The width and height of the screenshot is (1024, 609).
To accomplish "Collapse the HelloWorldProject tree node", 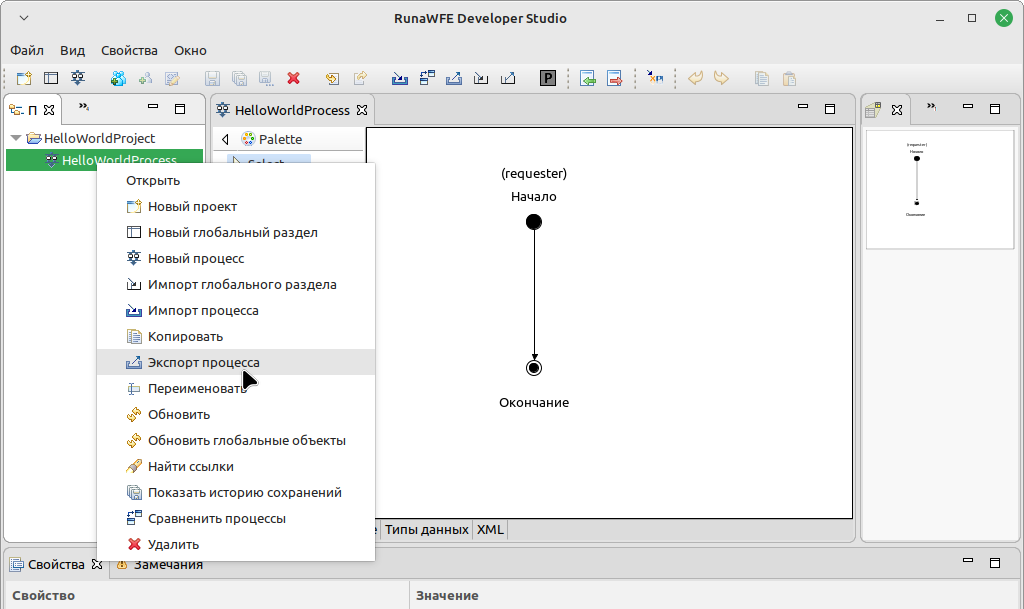I will (x=16, y=138).
